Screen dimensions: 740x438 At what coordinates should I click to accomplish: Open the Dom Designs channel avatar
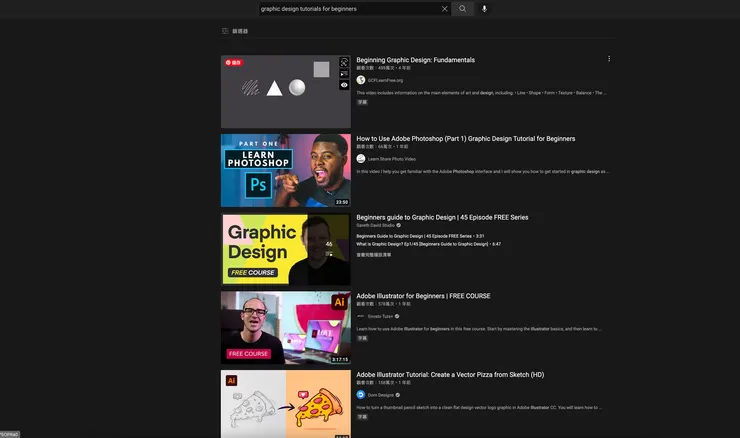tap(361, 395)
